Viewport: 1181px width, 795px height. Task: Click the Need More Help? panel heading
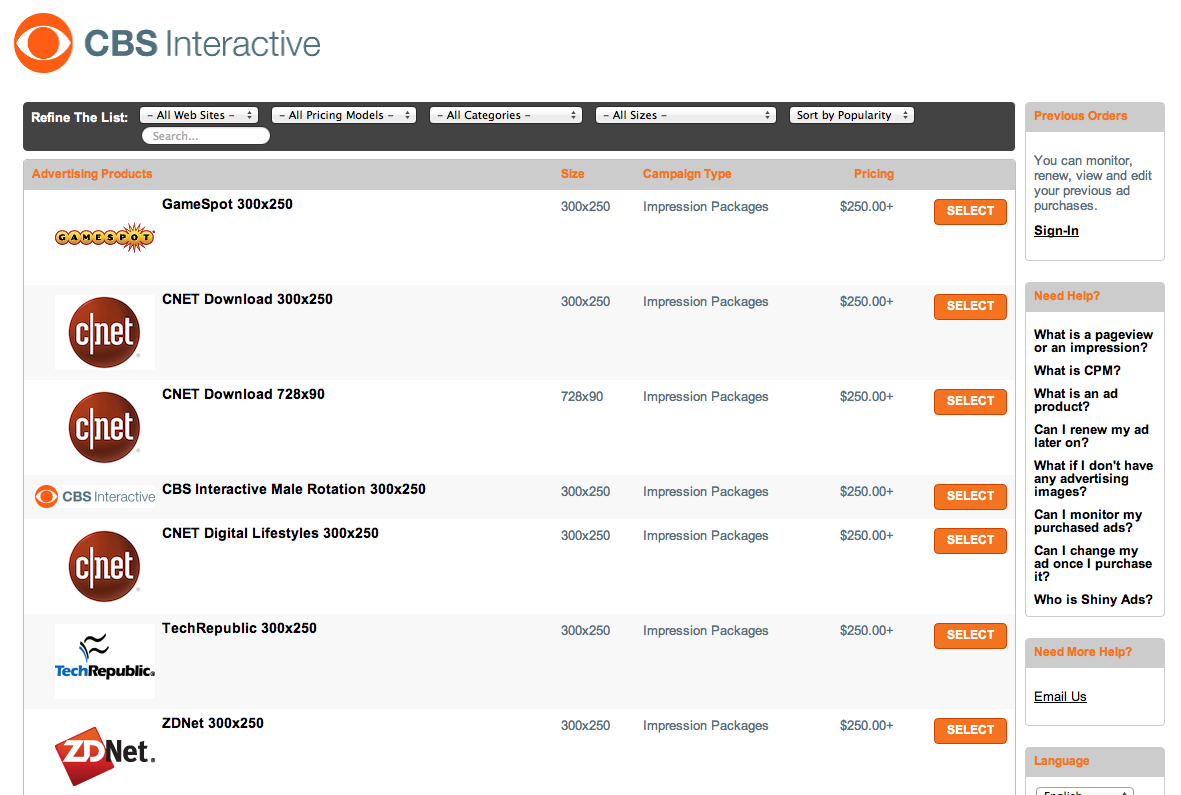pos(1083,652)
